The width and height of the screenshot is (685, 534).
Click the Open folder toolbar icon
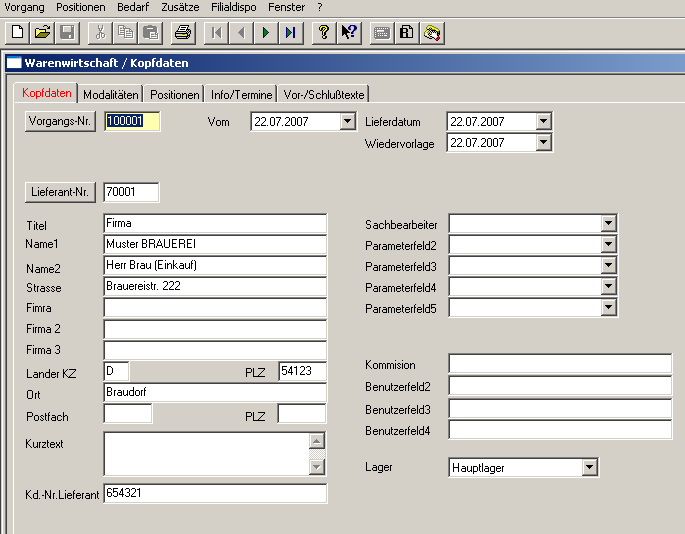pos(42,32)
